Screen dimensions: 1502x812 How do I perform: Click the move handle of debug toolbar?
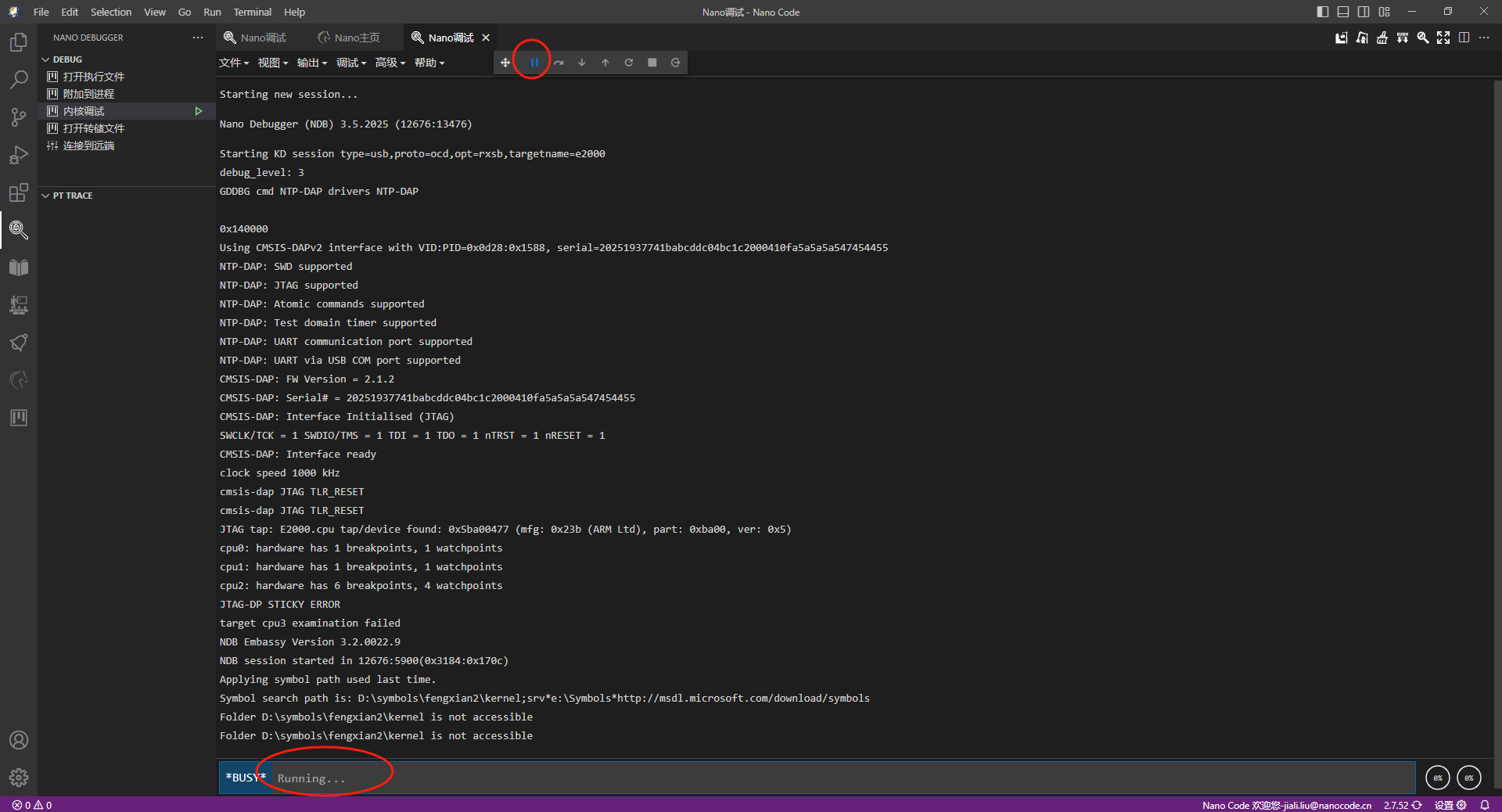(x=505, y=63)
